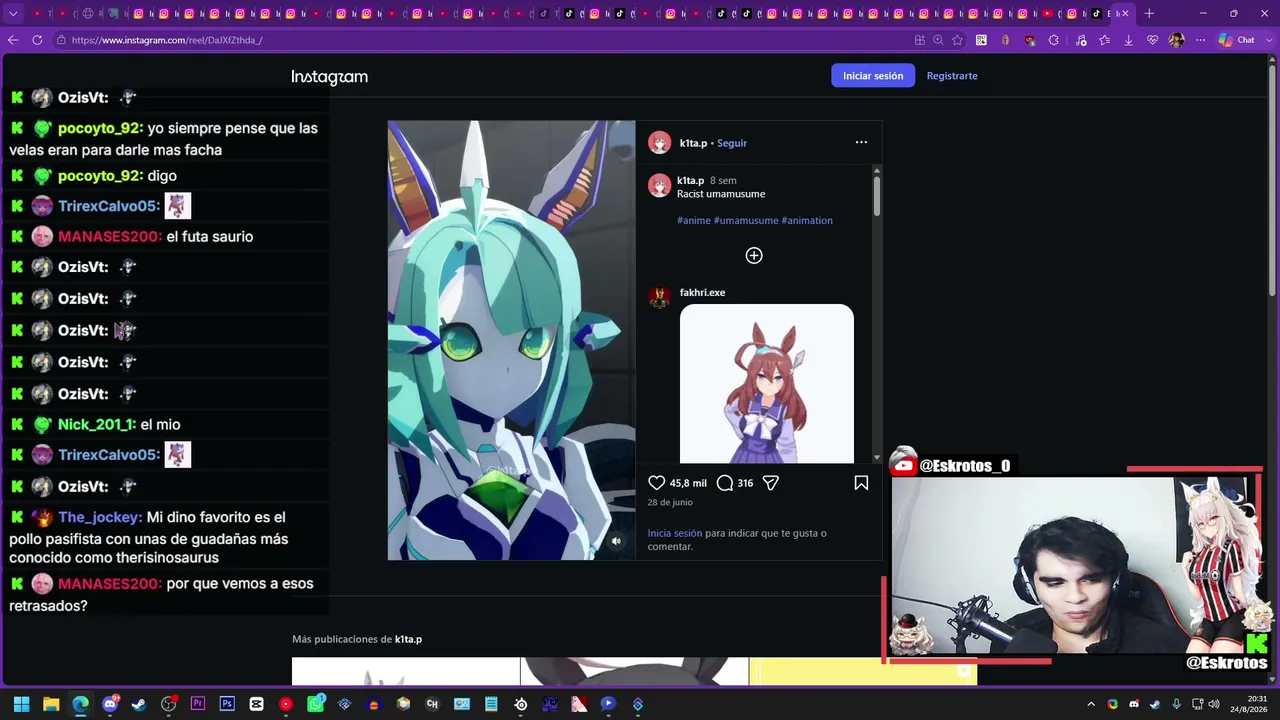Open File Explorer from the taskbar
Image resolution: width=1280 pixels, height=720 pixels.
(x=51, y=704)
